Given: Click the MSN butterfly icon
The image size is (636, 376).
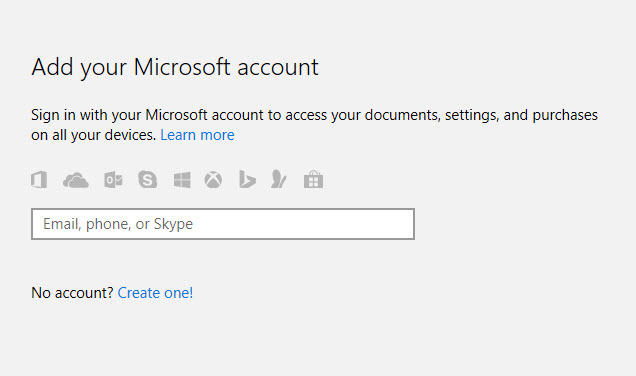Looking at the screenshot, I should point(279,179).
